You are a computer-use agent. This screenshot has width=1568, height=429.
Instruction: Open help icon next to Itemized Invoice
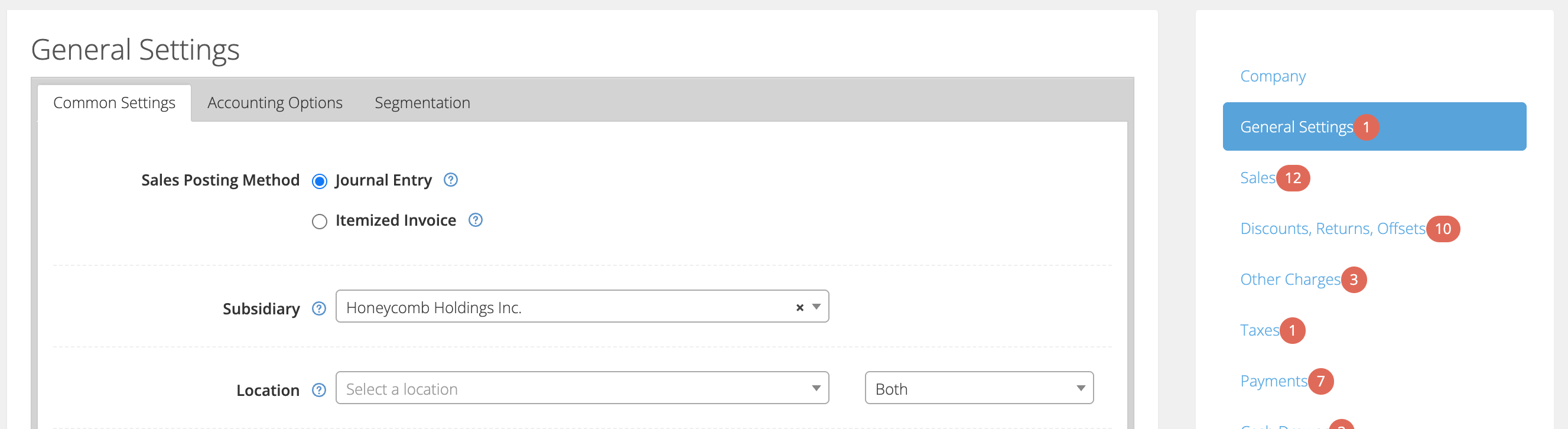476,220
